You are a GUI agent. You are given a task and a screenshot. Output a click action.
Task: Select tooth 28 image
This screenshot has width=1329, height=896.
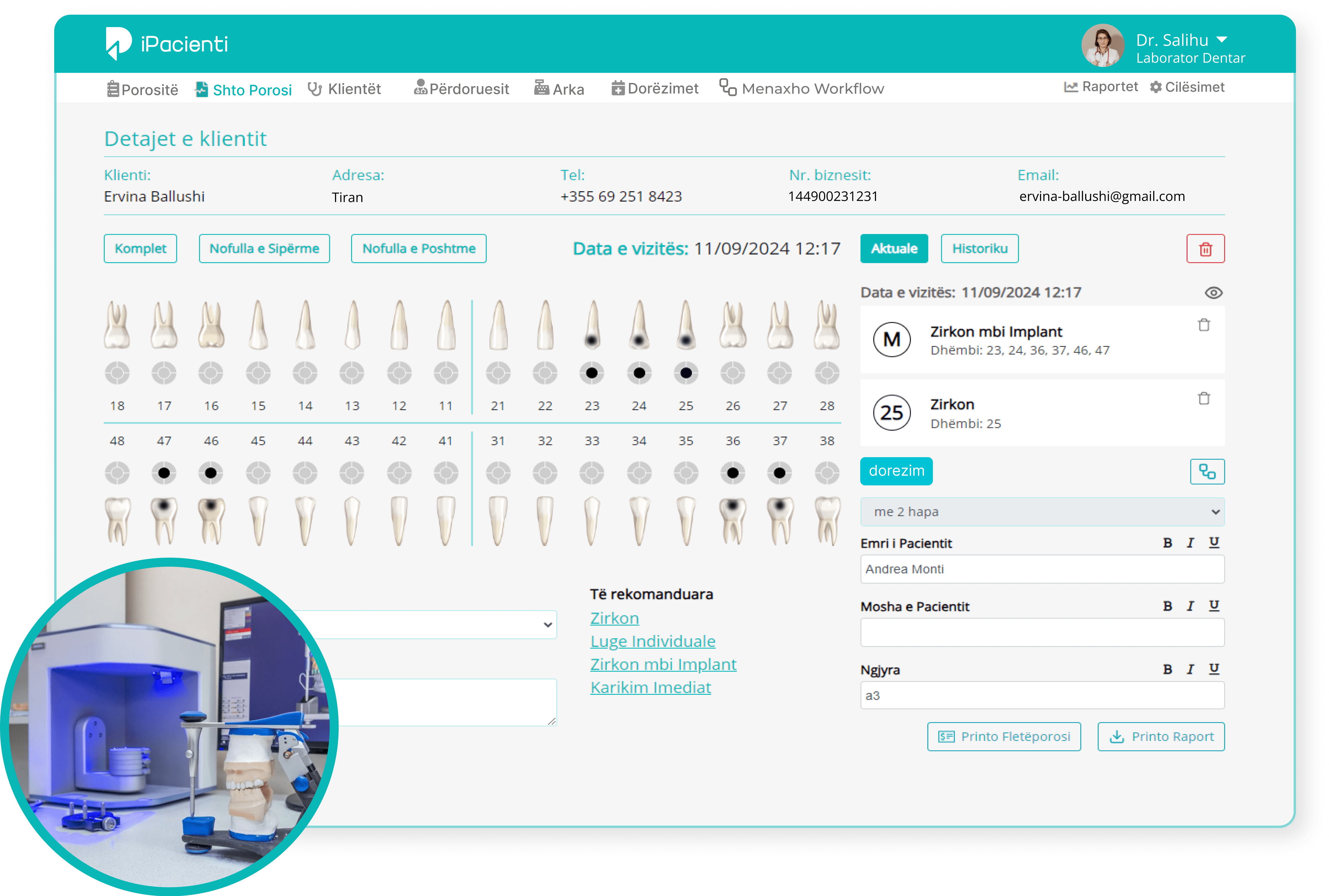click(x=826, y=325)
